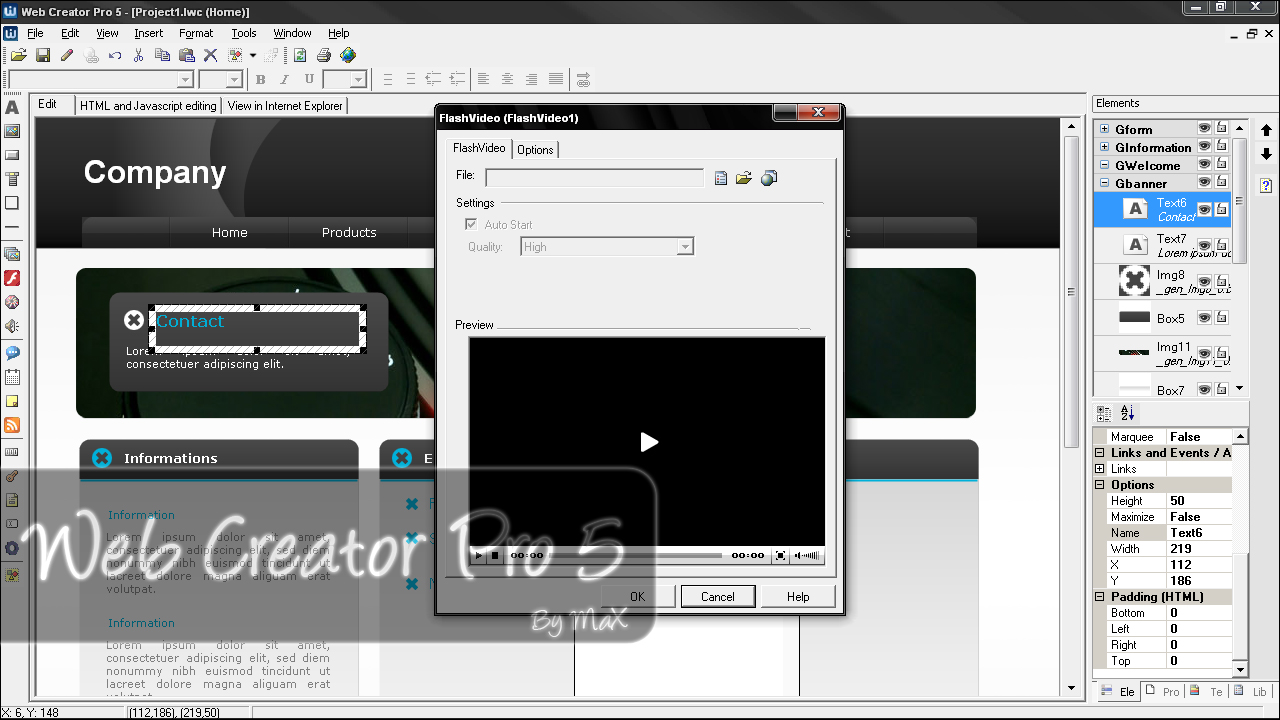
Task: Click the Delete X icon in the toolbar
Action: (x=211, y=55)
